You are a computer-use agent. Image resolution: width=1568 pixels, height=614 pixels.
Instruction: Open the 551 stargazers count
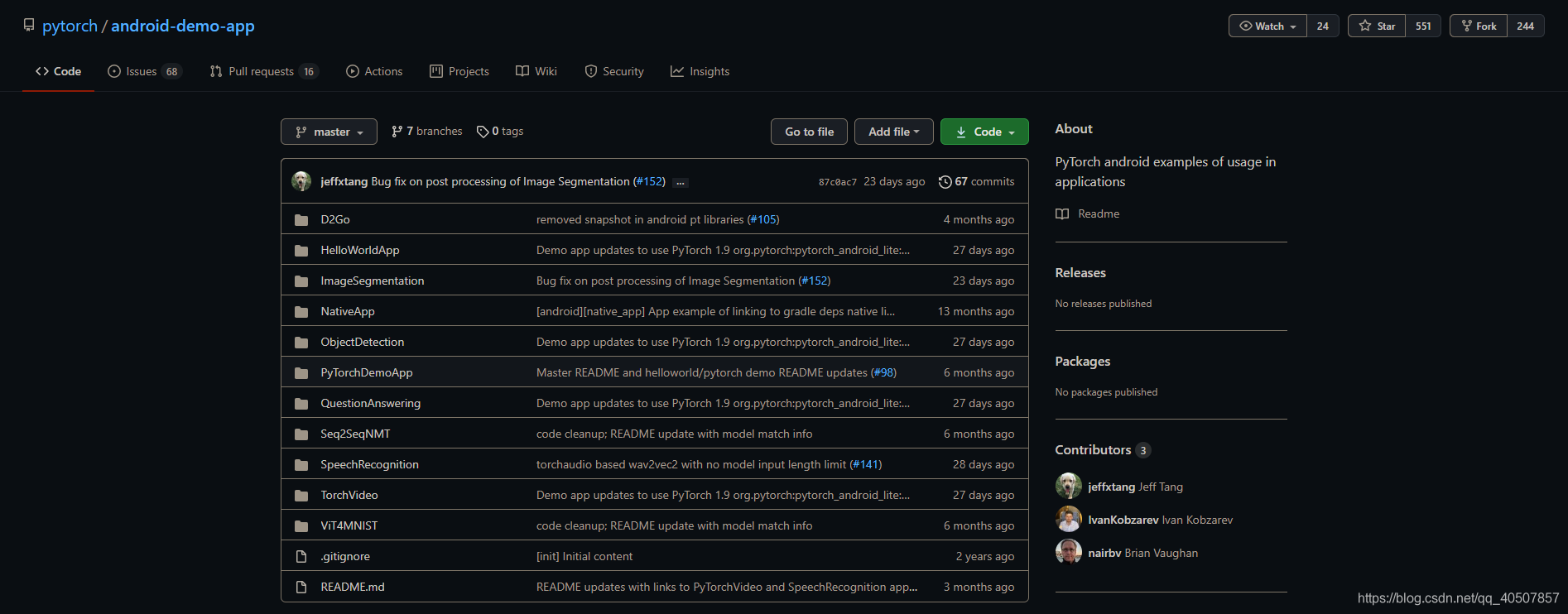click(1423, 26)
